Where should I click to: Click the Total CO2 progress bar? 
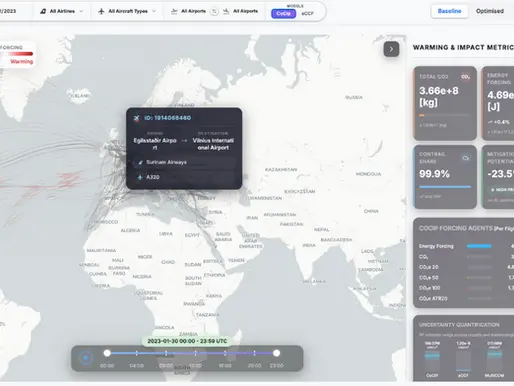445,115
